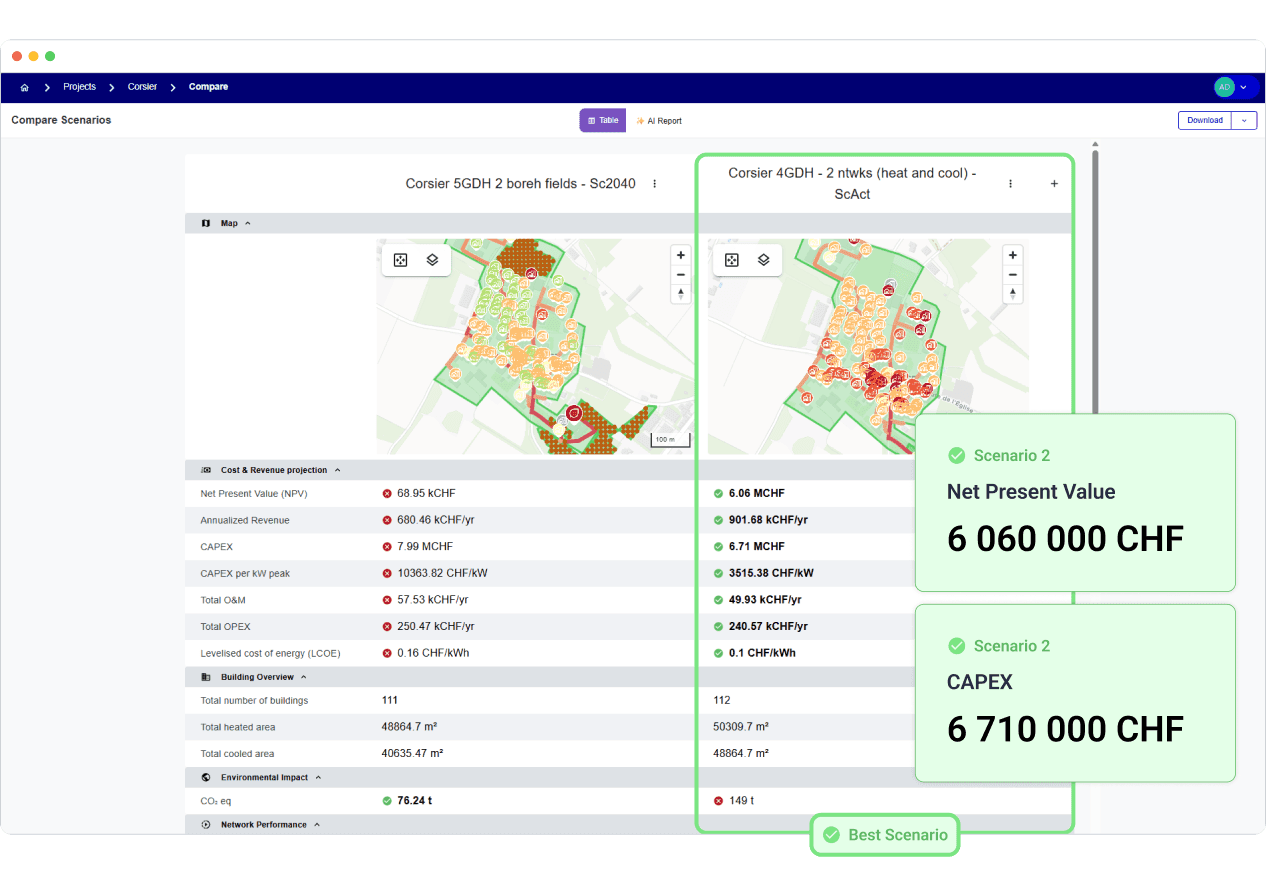Open the Download options dropdown arrow

[1244, 120]
